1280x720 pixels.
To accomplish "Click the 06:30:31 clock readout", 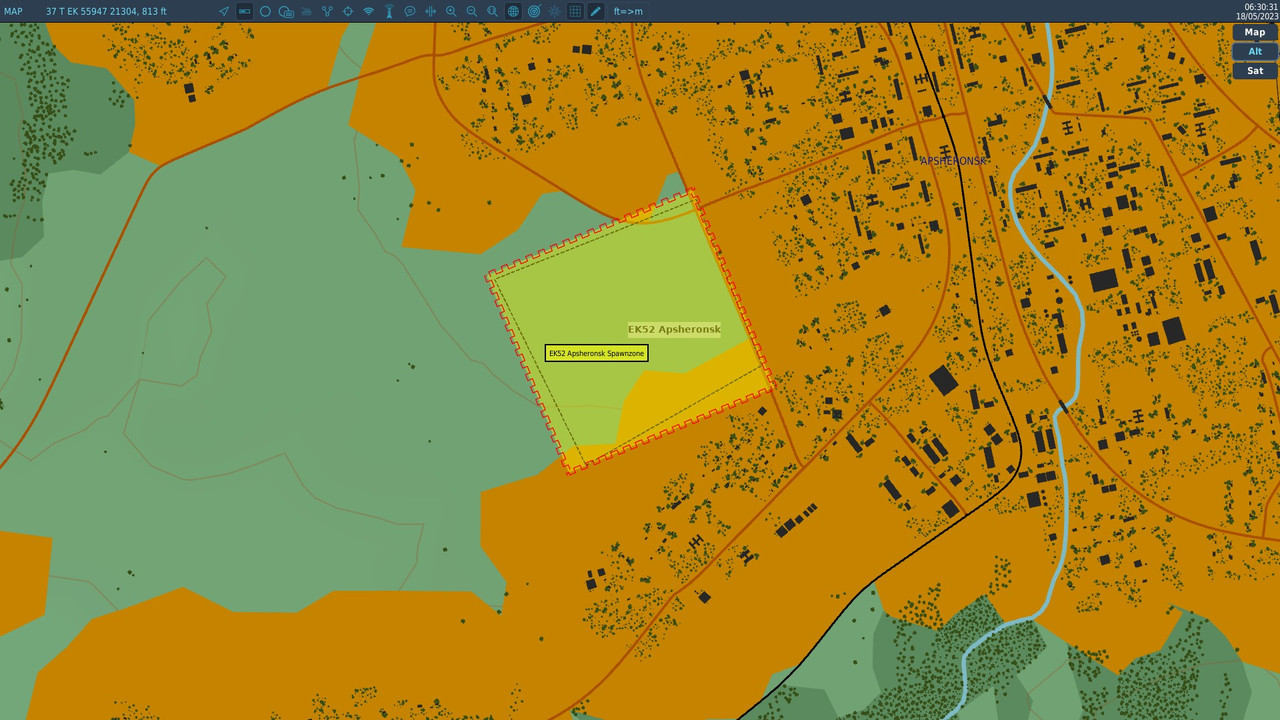I will [1261, 6].
